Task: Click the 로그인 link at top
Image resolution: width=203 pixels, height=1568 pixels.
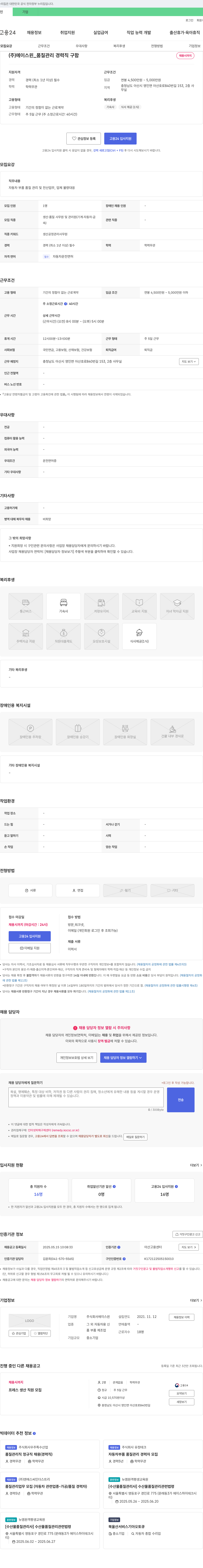Action: (190, 20)
